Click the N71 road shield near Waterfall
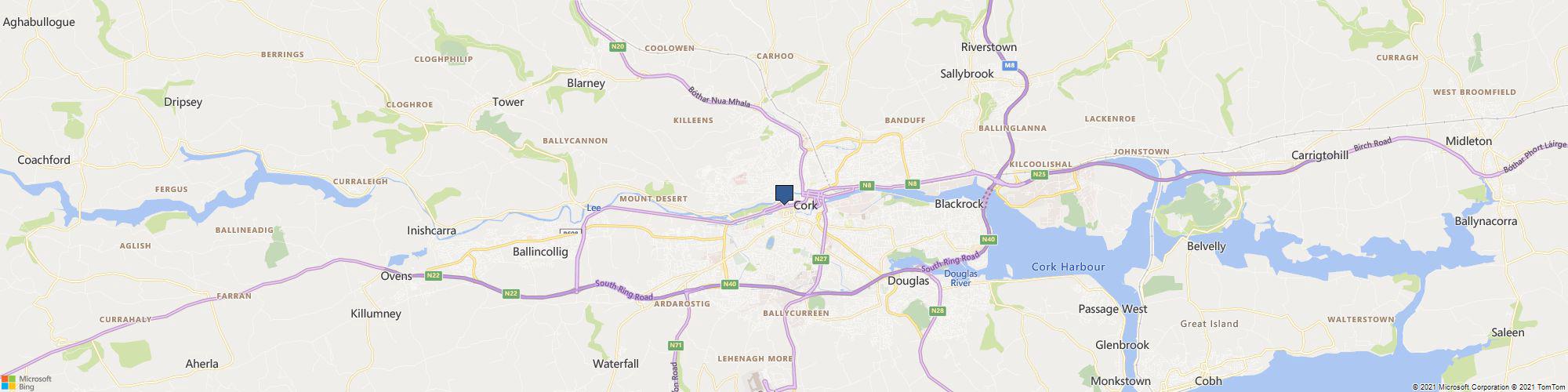 (x=676, y=345)
